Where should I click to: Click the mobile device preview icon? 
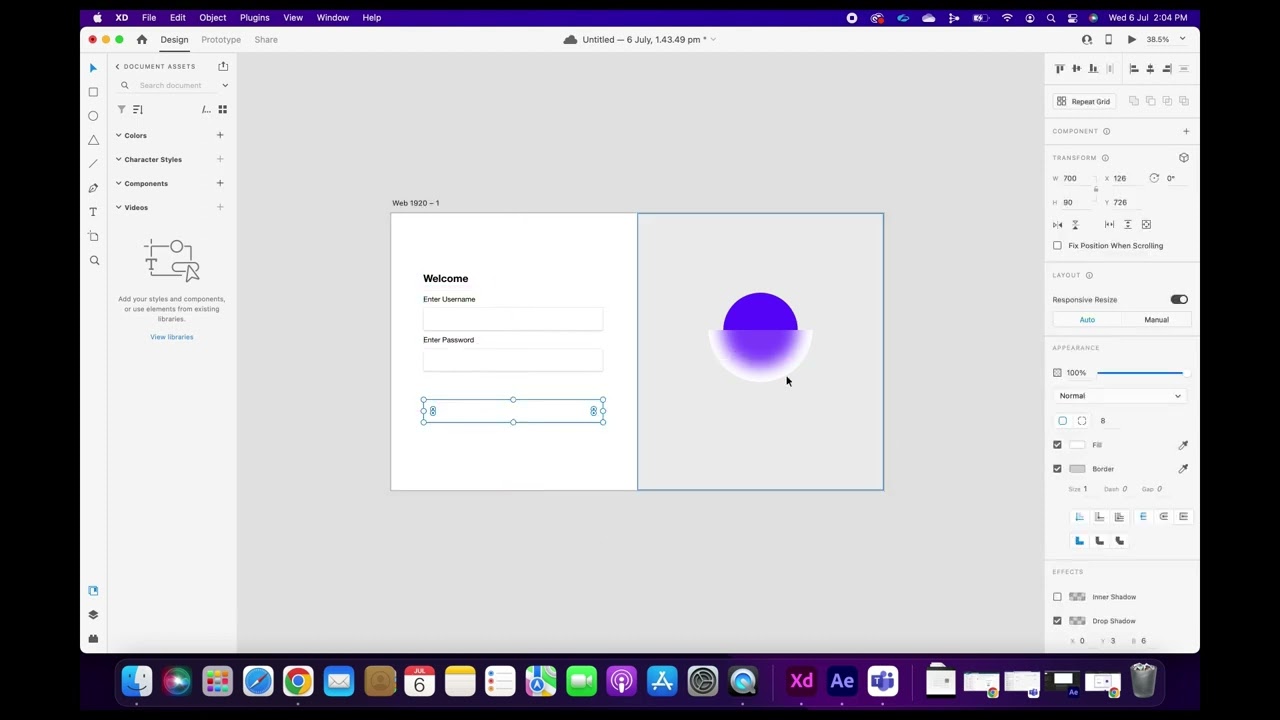click(x=1108, y=40)
